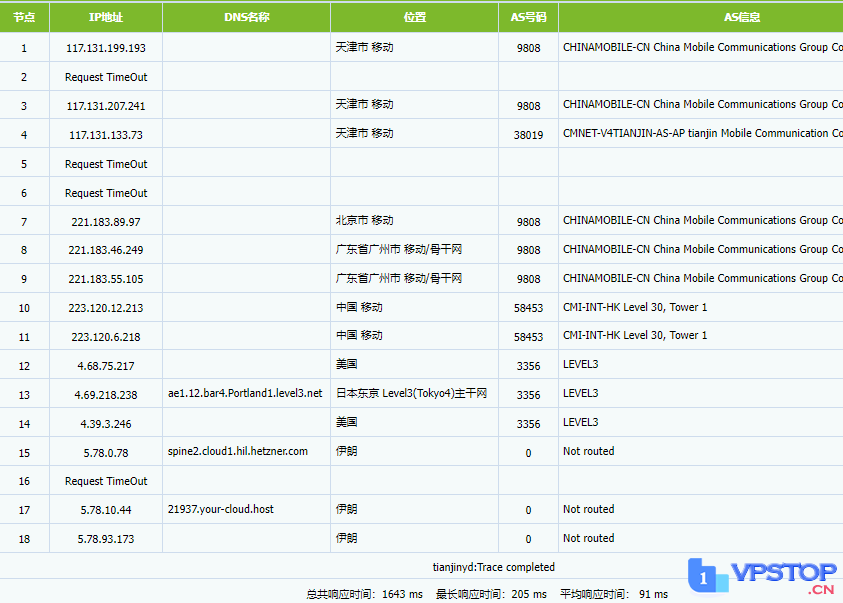Click location 中国 移动 in node 10 row
The height and width of the screenshot is (603, 843).
[x=359, y=307]
